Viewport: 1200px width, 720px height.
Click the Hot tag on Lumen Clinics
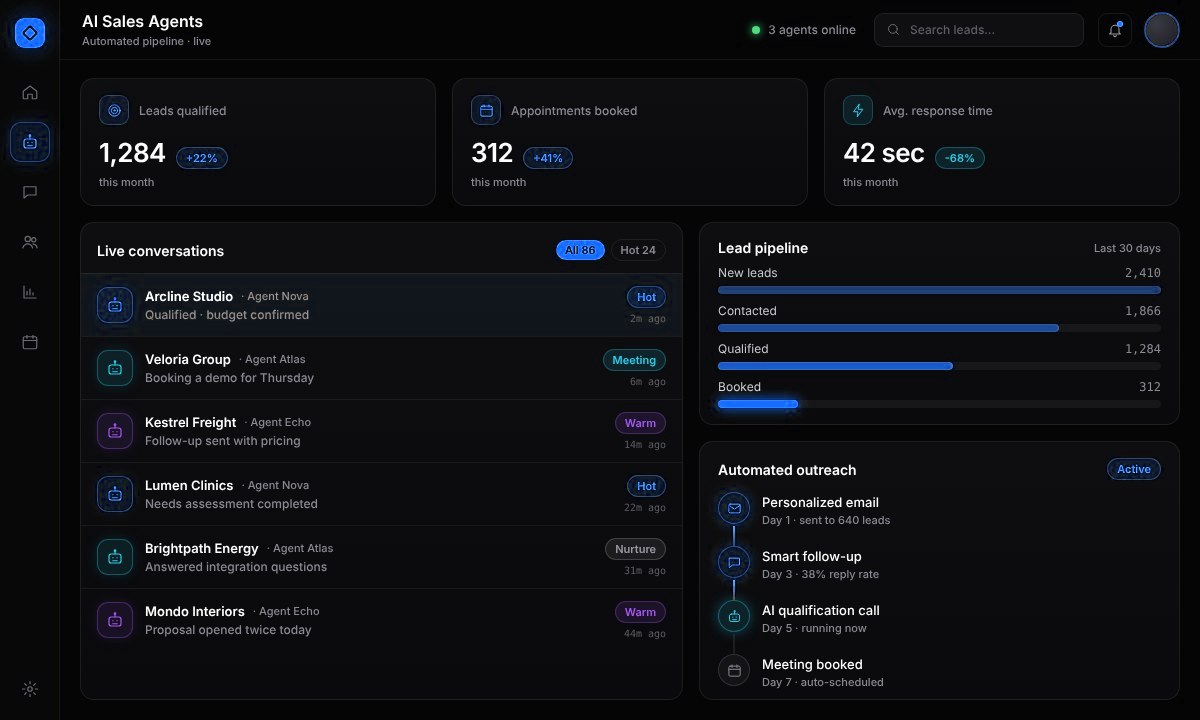click(646, 486)
